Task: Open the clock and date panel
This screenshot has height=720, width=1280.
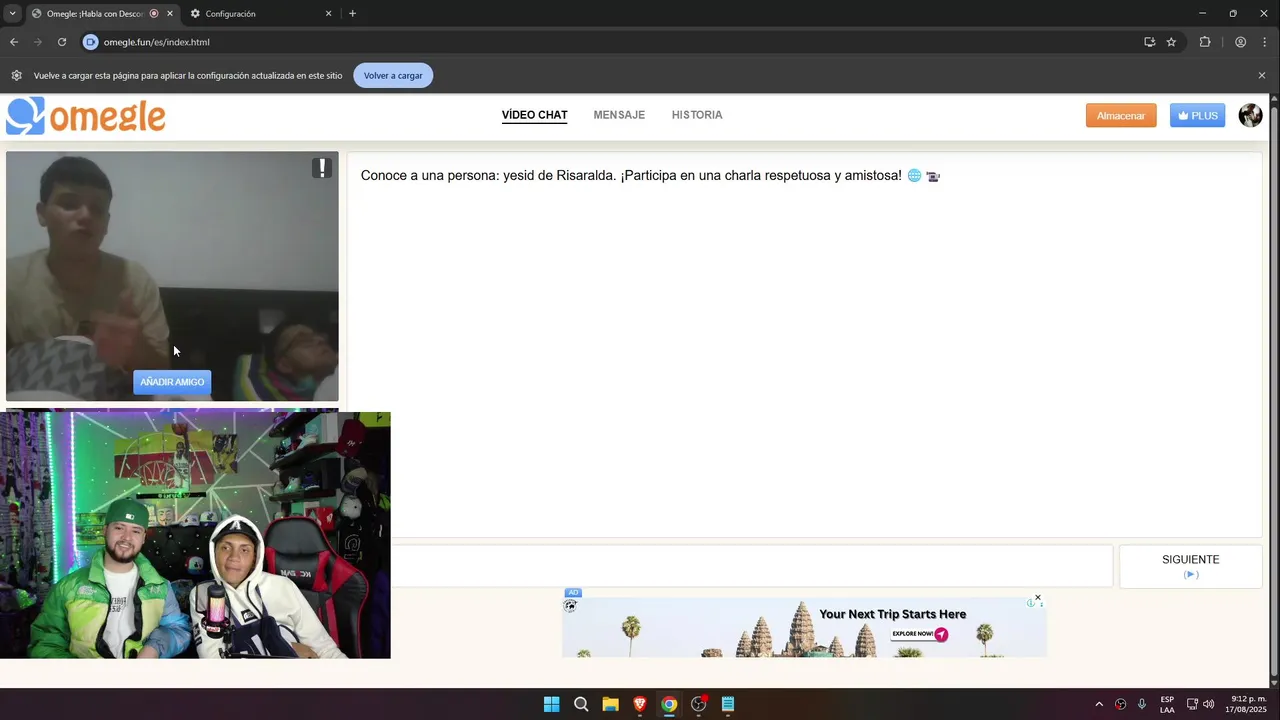Action: 1247,704
